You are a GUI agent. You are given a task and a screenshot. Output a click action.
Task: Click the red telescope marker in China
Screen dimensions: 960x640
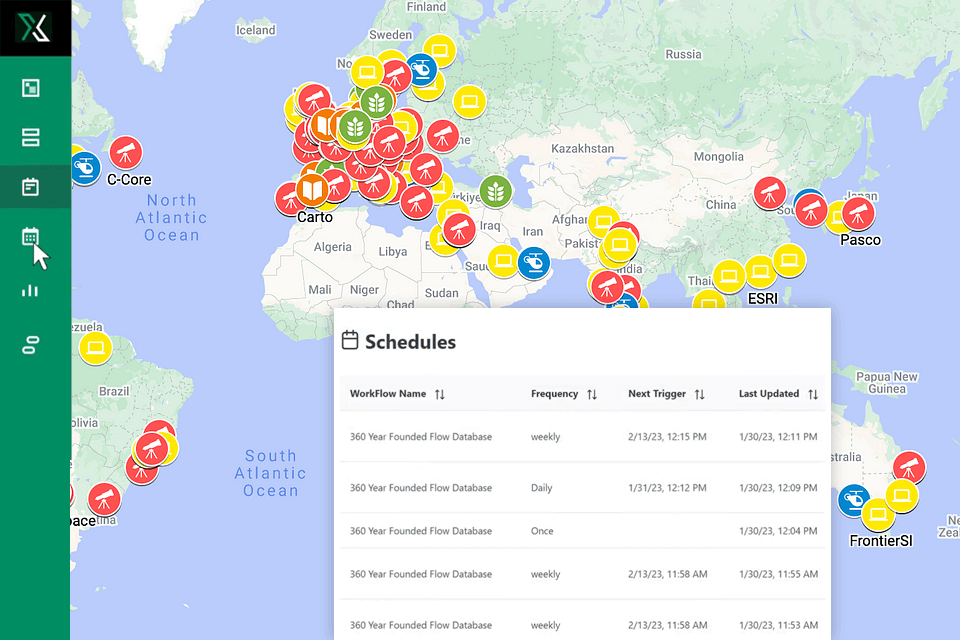(770, 193)
